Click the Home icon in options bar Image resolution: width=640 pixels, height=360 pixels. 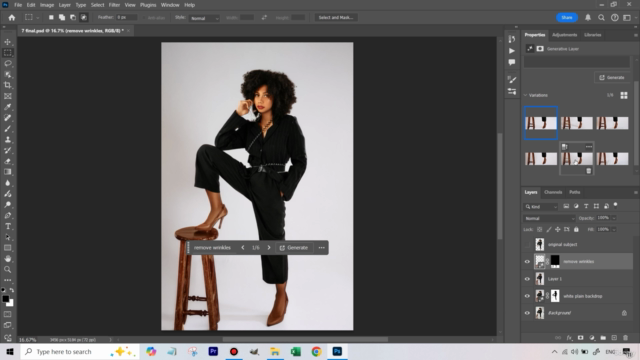point(12,18)
